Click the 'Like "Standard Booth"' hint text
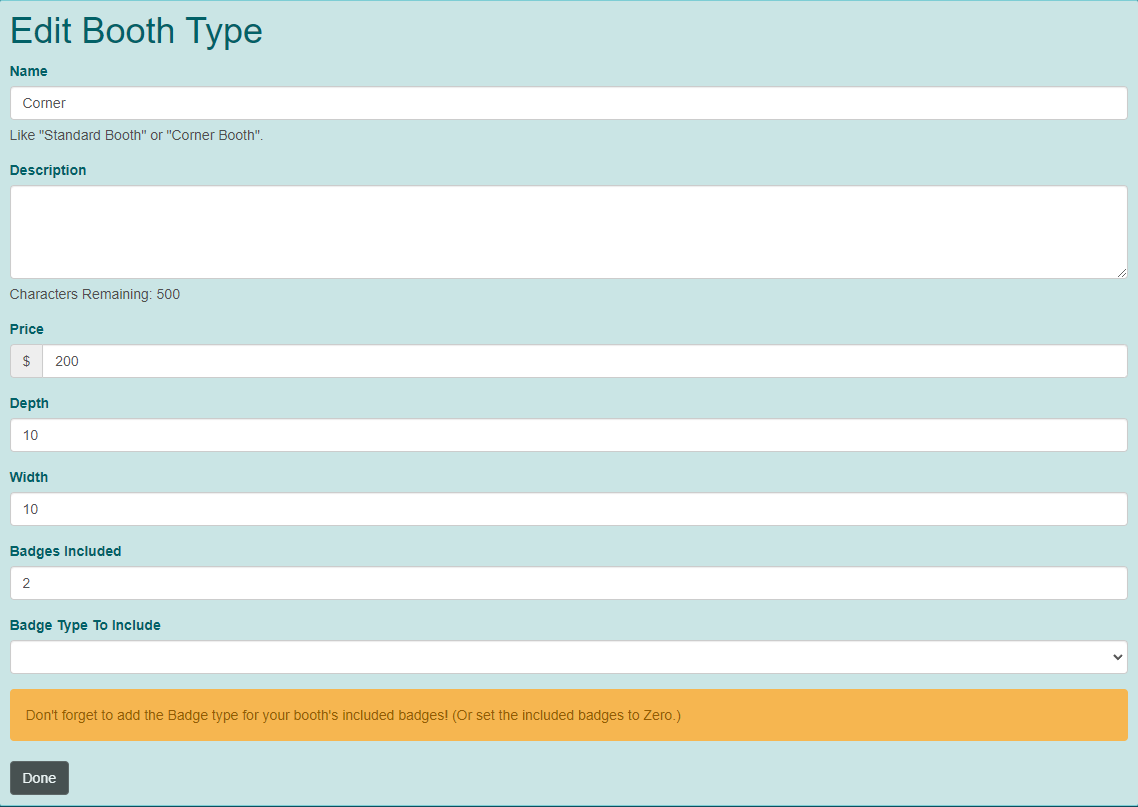Screen dimensions: 1138x807 (x=136, y=135)
